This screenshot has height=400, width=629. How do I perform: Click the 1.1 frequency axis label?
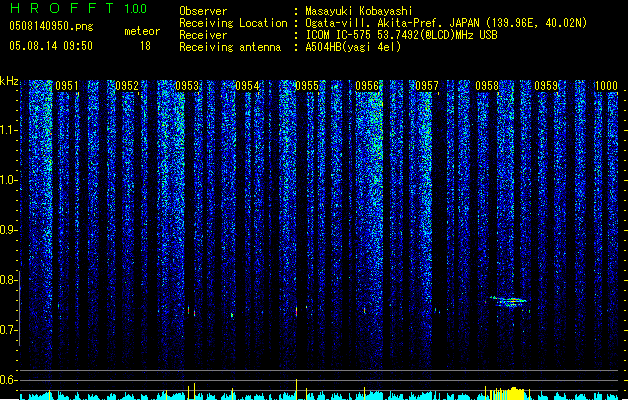pyautogui.click(x=8, y=130)
